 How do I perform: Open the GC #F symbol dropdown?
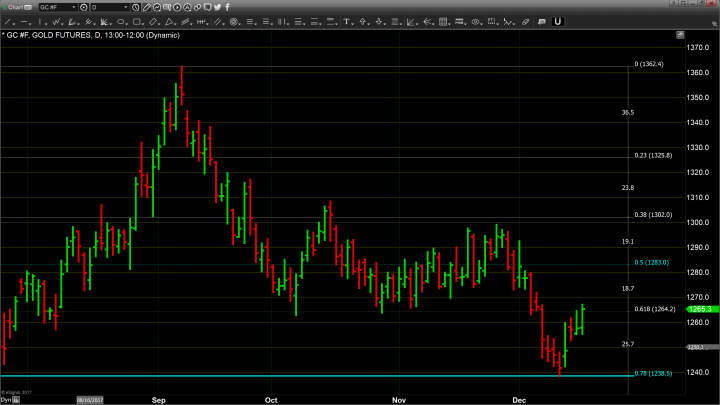pos(73,7)
